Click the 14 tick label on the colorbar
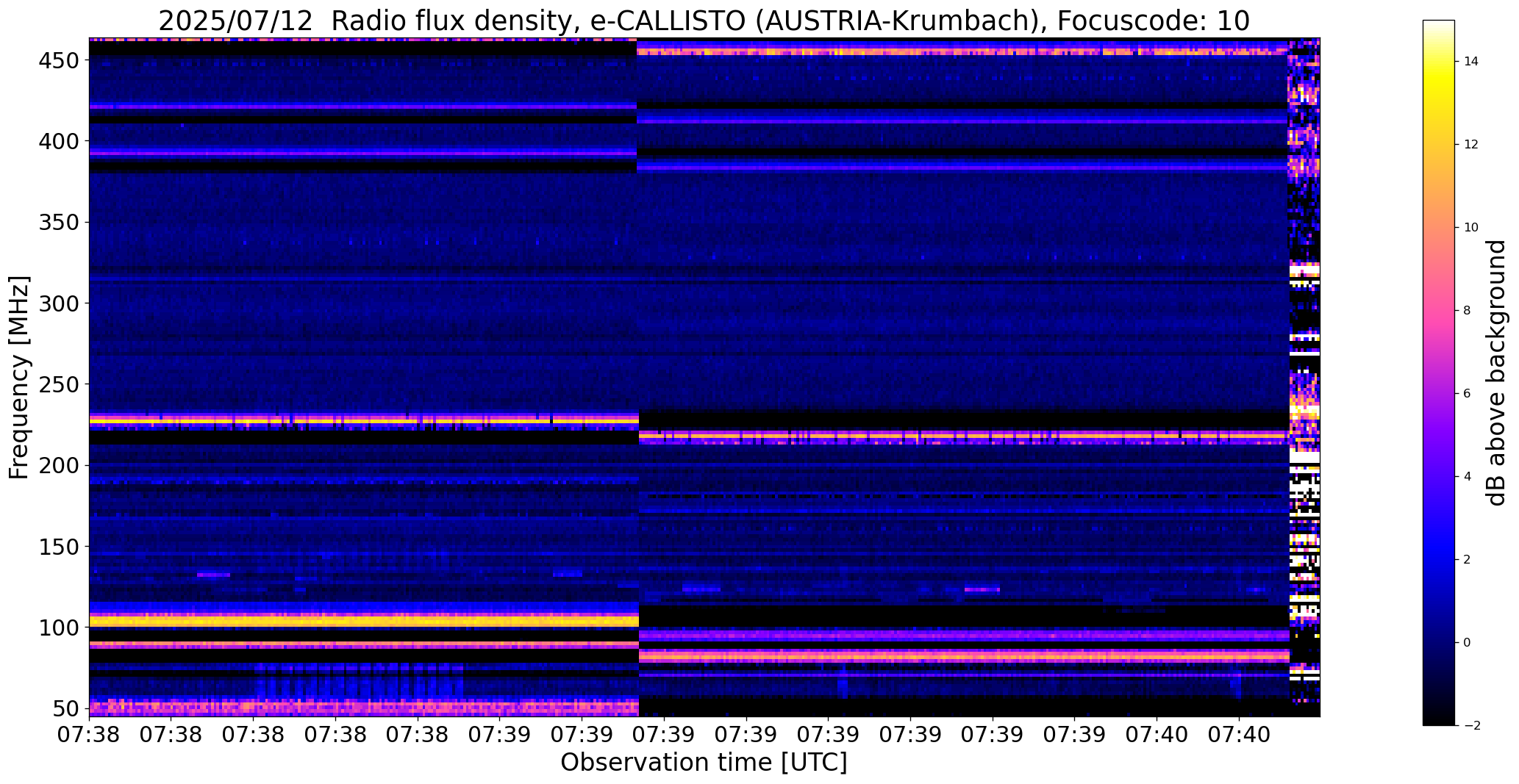 click(1471, 62)
